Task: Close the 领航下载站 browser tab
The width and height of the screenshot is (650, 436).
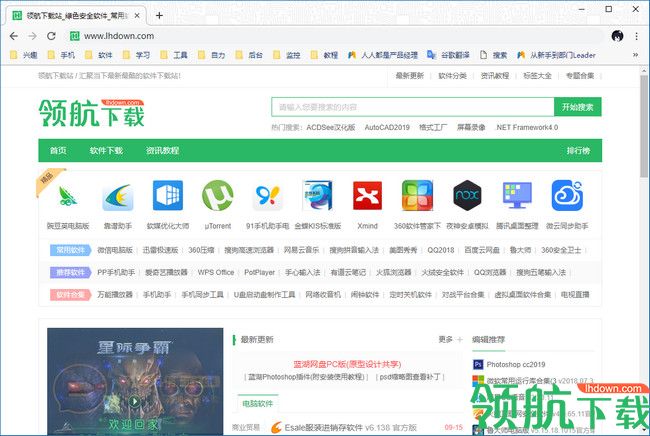Action: click(137, 15)
